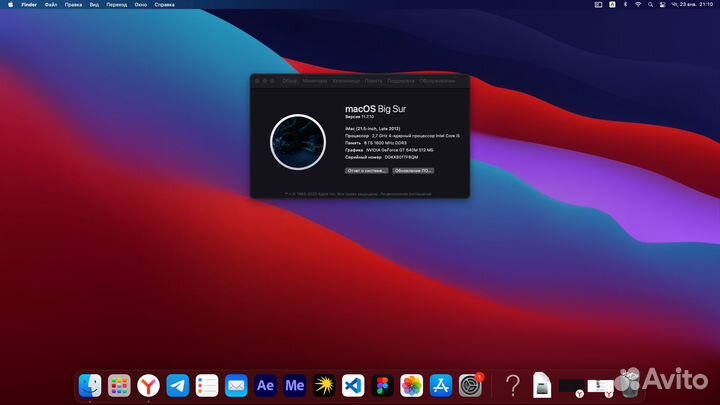
Task: Switch to the Поддержка tab
Action: pyautogui.click(x=400, y=81)
